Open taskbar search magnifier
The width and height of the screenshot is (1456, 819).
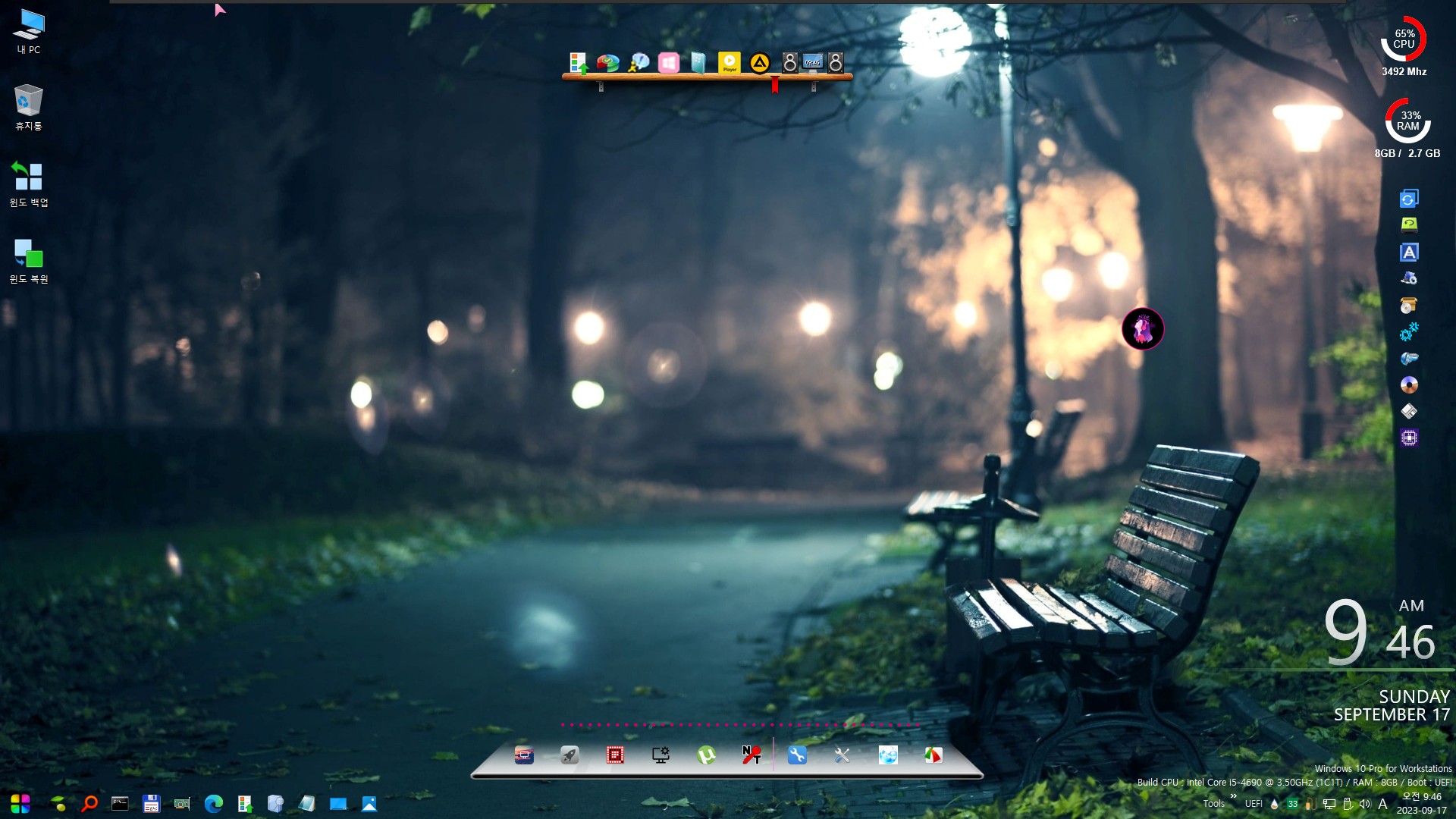89,803
